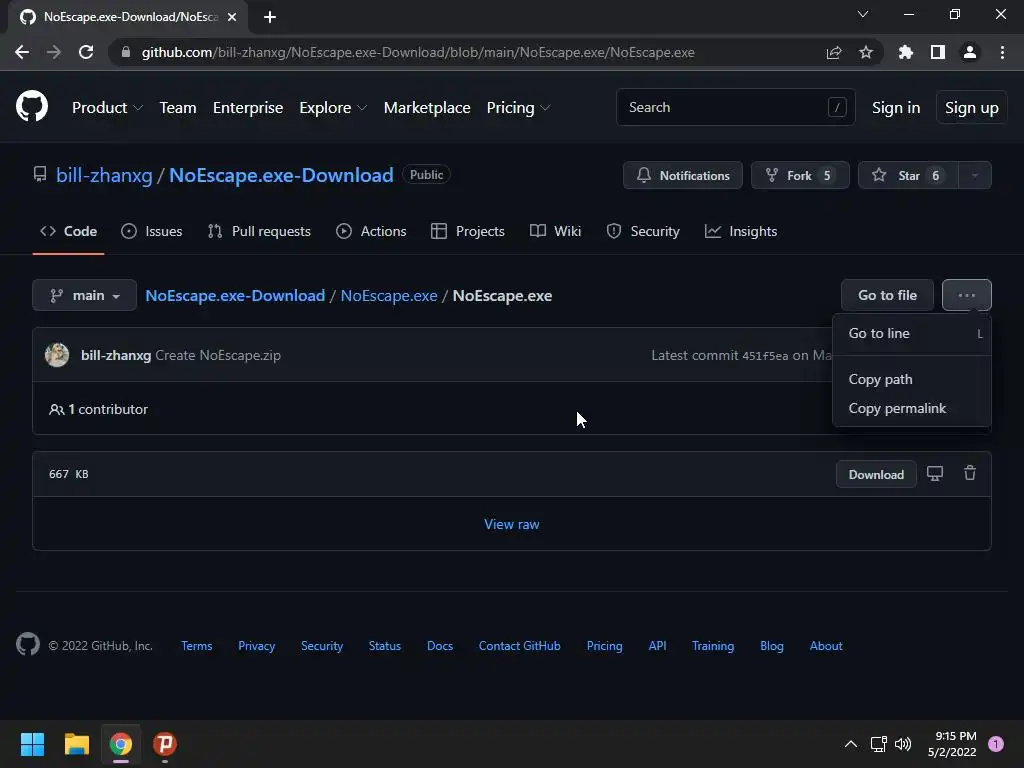The height and width of the screenshot is (768, 1024).
Task: Switch to the Wiki tab
Action: click(x=555, y=231)
